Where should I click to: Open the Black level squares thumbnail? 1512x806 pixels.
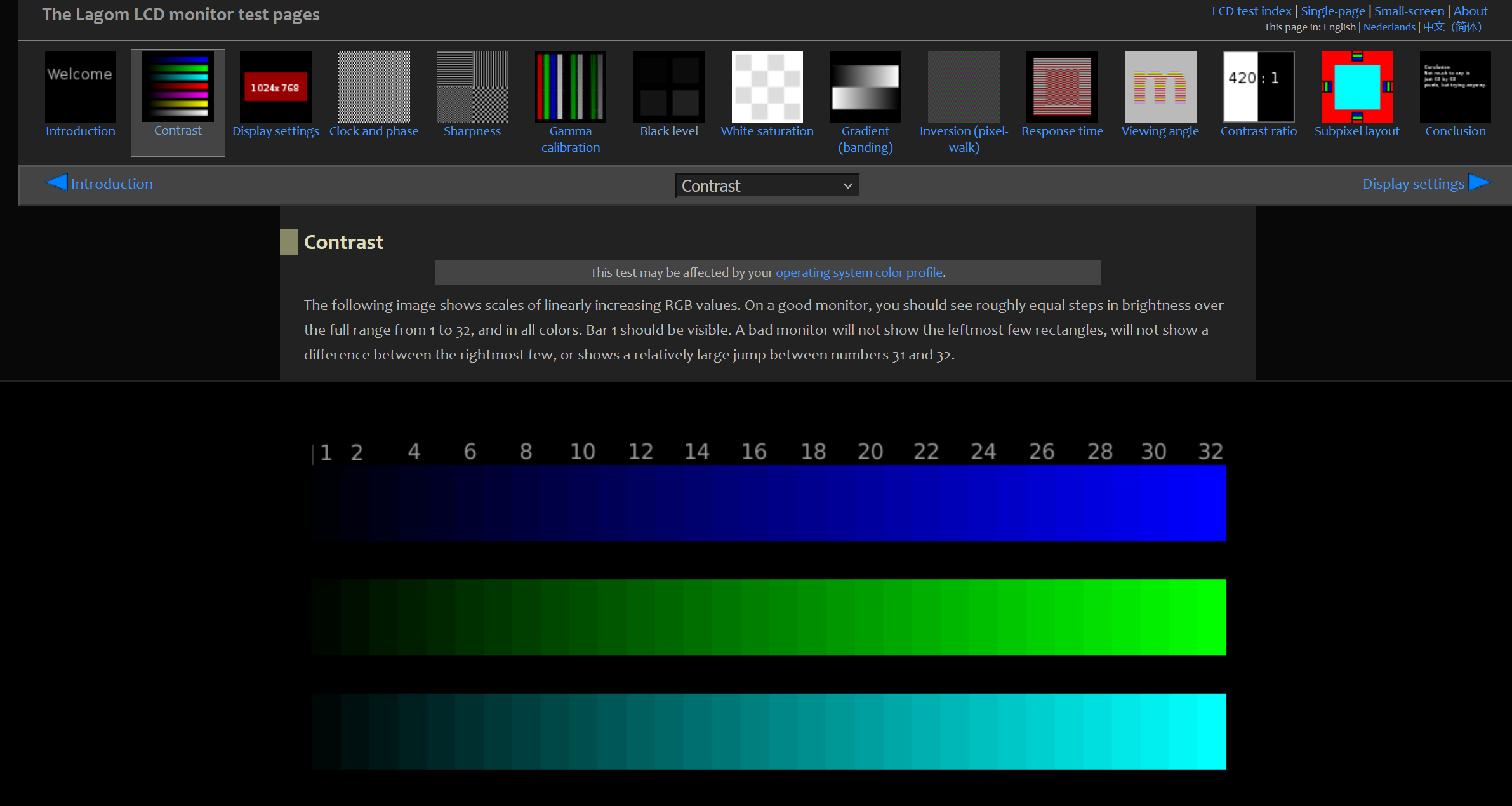(669, 86)
